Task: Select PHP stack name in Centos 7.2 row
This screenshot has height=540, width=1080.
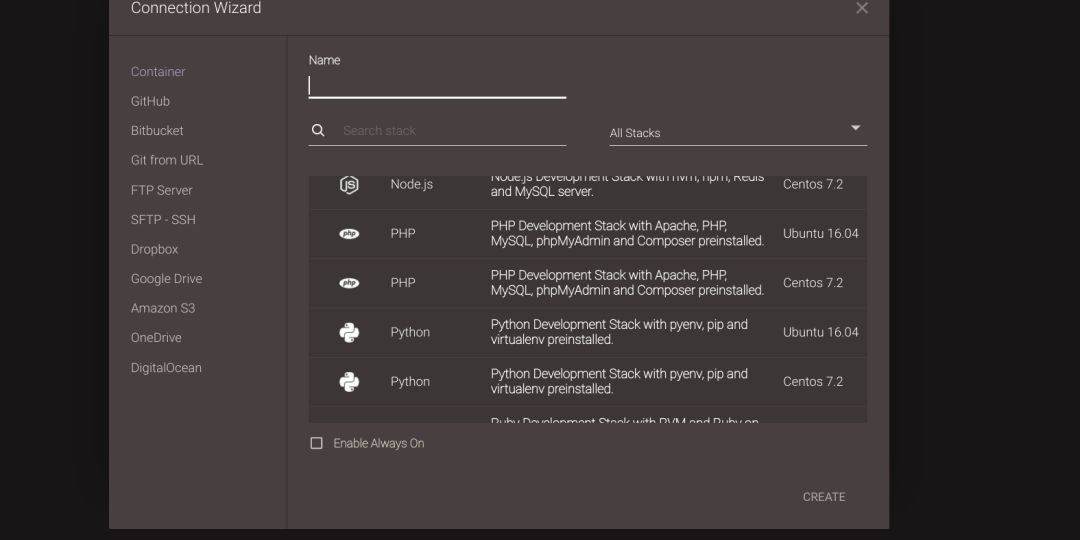Action: pos(403,283)
